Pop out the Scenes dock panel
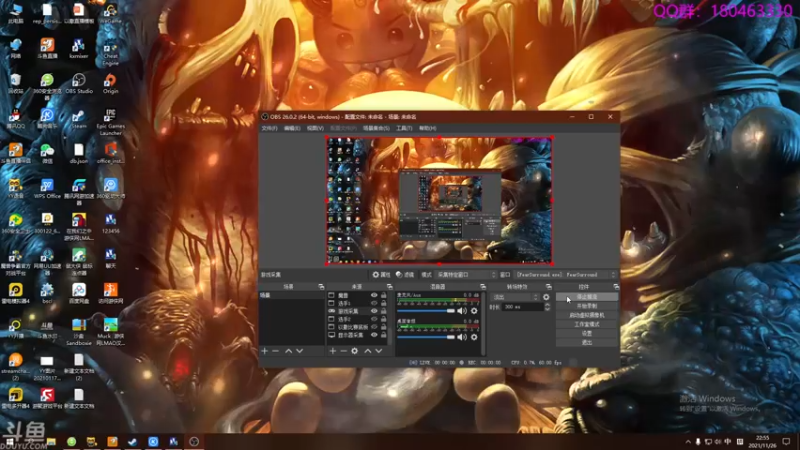The height and width of the screenshot is (450, 800). [321, 287]
